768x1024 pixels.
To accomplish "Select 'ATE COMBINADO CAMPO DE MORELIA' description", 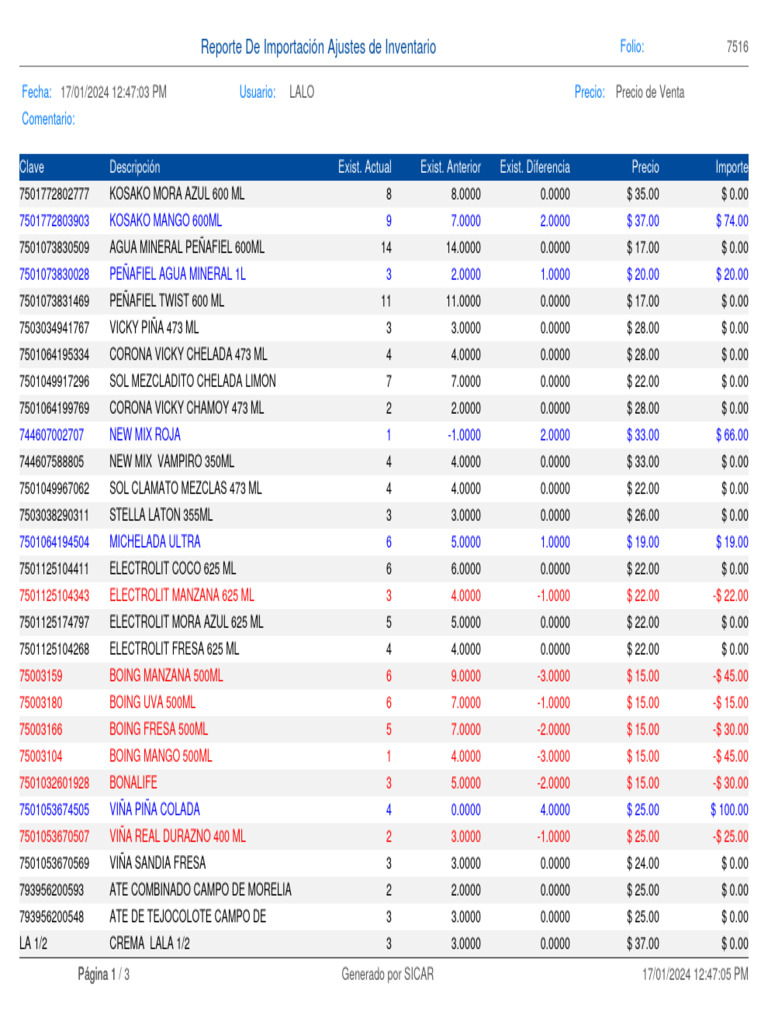I will [200, 890].
